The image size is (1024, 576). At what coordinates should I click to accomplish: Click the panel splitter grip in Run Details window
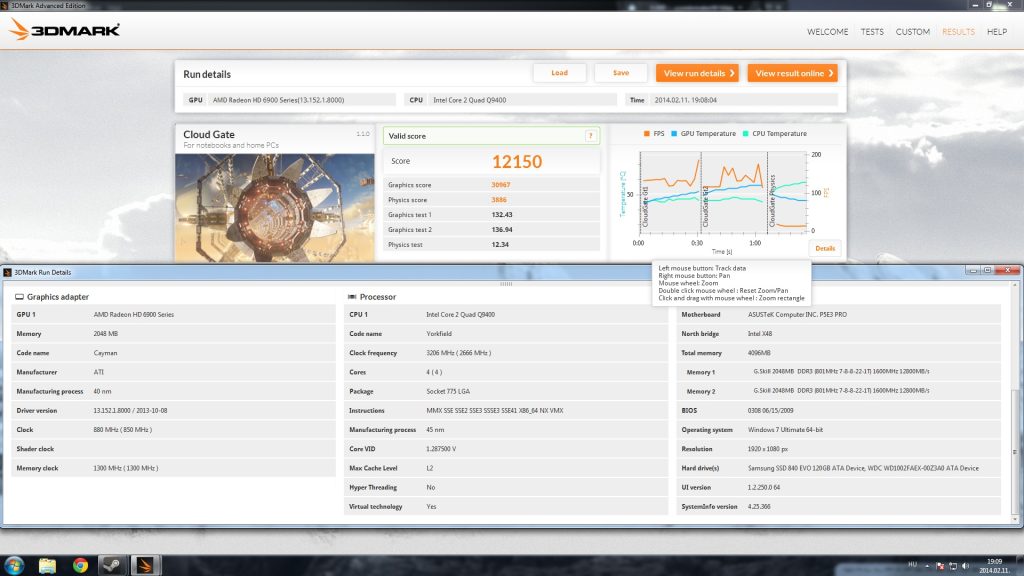point(506,284)
